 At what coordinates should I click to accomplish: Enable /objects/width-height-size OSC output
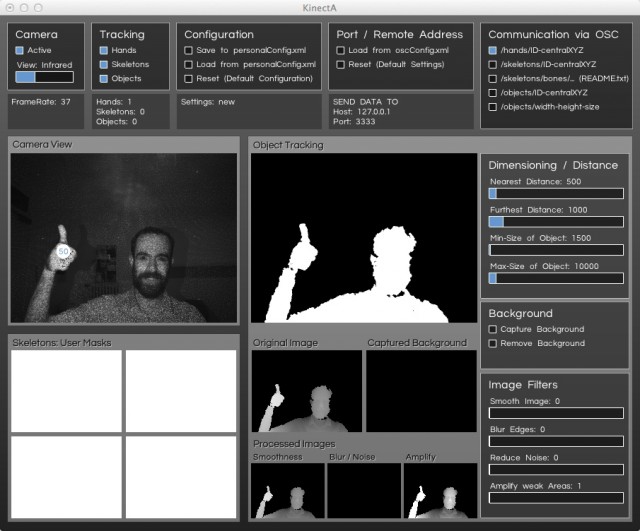[x=493, y=106]
